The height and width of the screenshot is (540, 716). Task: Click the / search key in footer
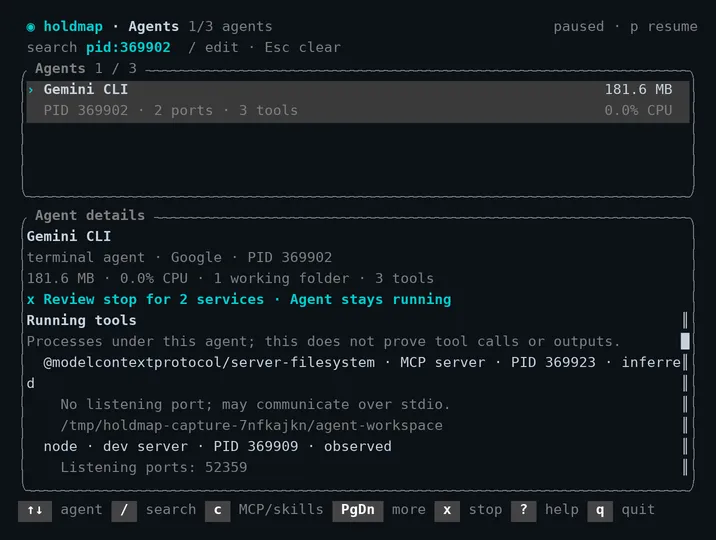coord(124,510)
